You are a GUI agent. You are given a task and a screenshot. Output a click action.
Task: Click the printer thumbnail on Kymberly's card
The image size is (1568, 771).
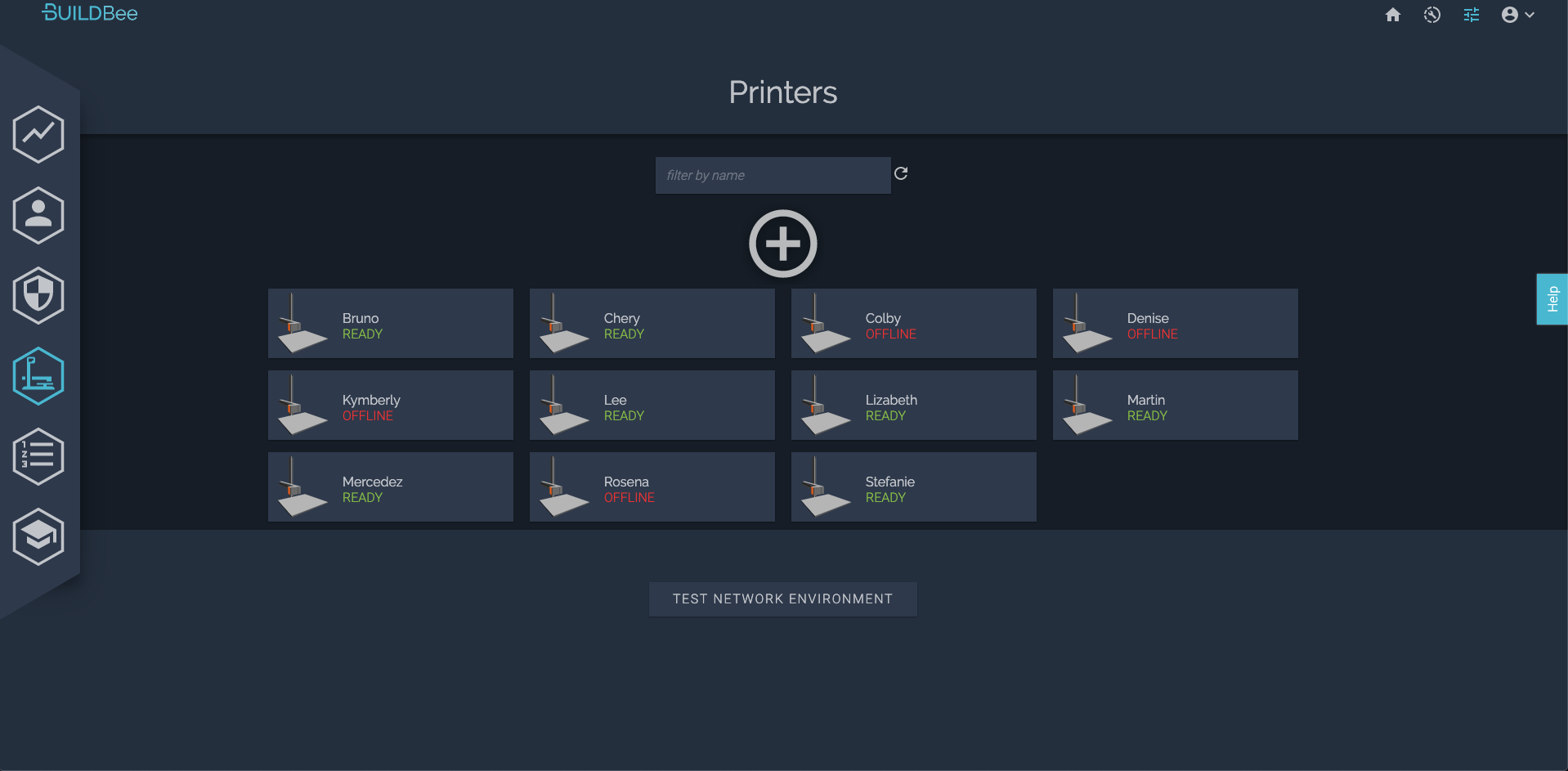pyautogui.click(x=302, y=406)
